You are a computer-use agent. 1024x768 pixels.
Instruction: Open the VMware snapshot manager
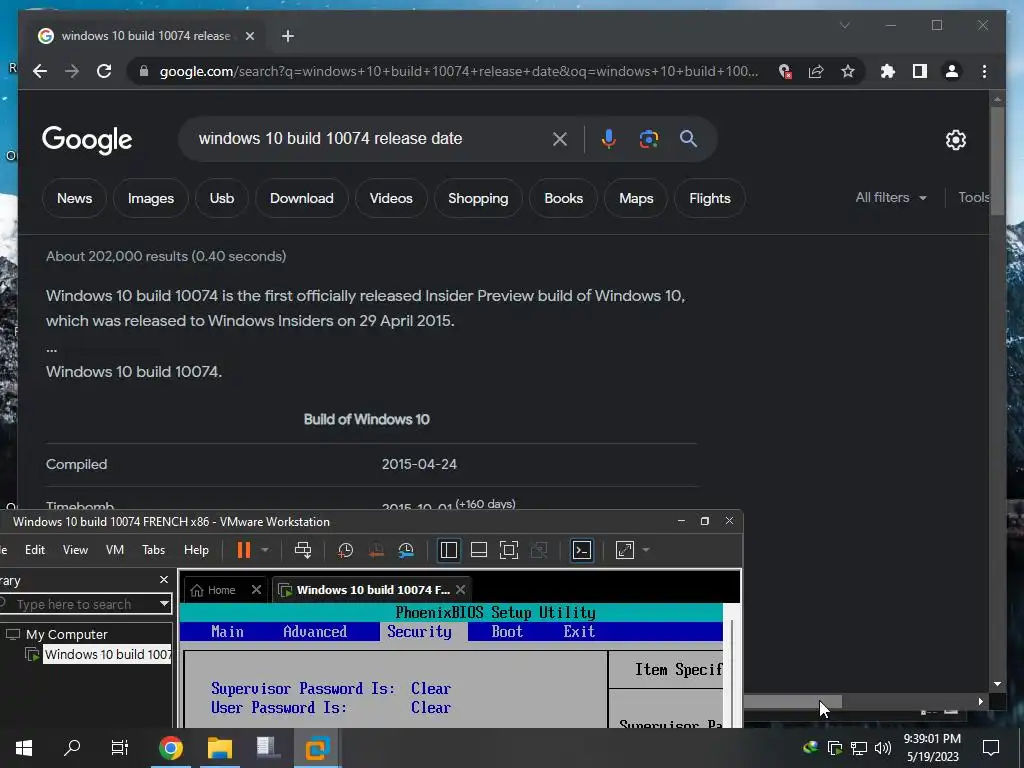pyautogui.click(x=406, y=551)
